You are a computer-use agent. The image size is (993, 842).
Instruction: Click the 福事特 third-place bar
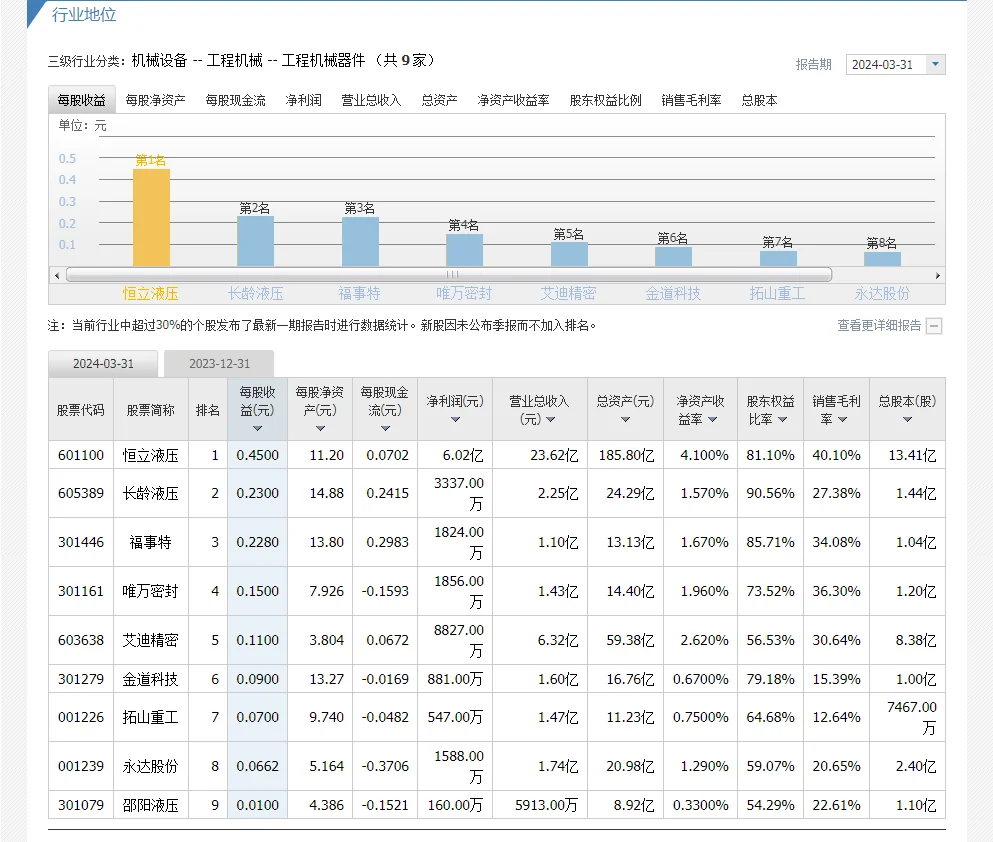(x=360, y=242)
